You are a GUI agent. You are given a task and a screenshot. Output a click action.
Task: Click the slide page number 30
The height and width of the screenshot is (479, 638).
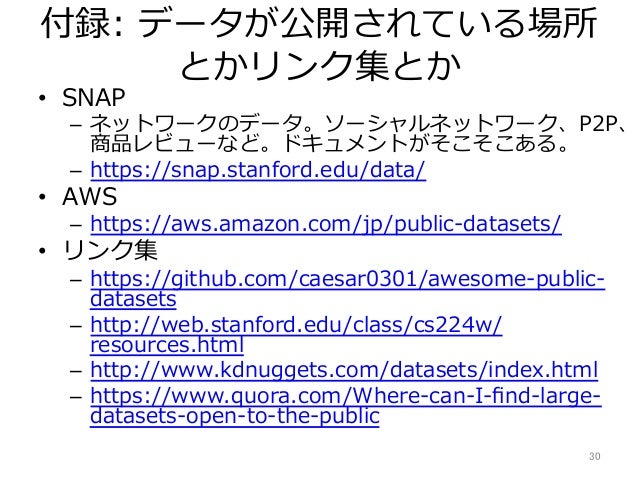594,456
